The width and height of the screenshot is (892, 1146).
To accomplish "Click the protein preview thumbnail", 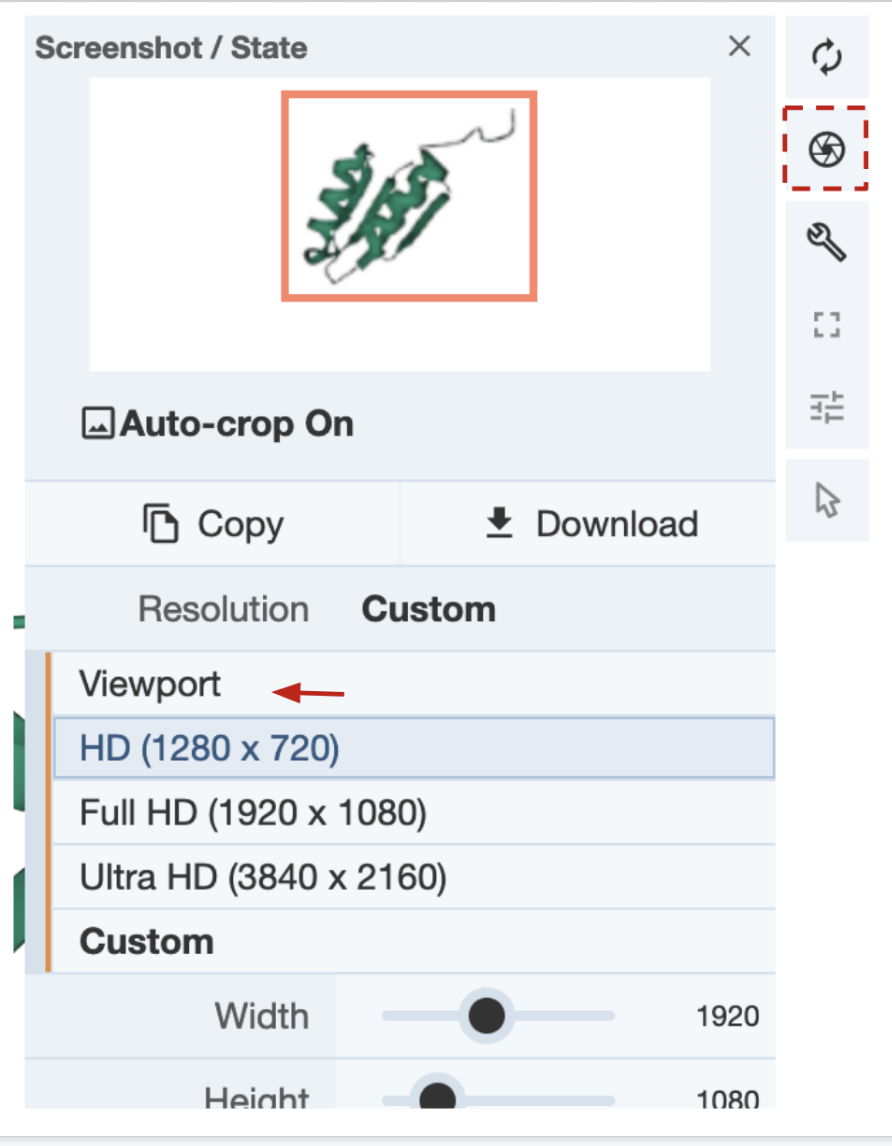I will click(409, 195).
